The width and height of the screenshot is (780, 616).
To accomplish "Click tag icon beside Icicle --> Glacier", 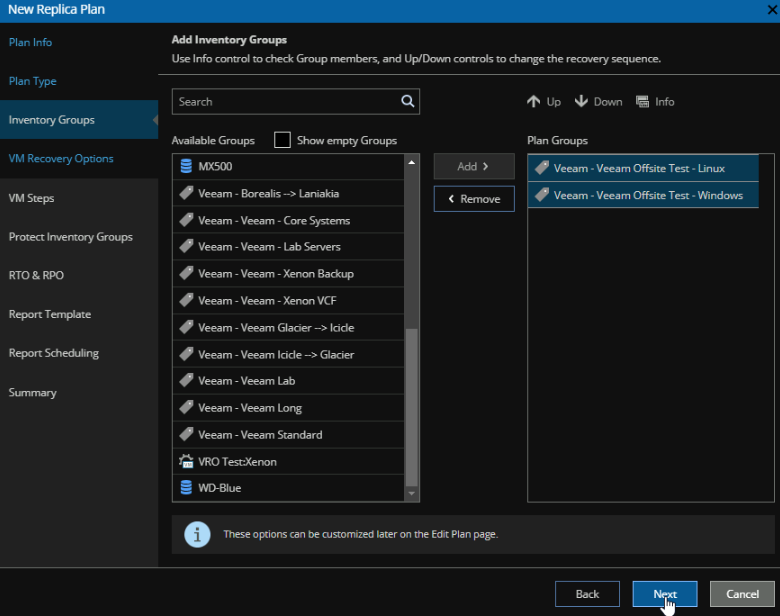I will click(x=186, y=354).
